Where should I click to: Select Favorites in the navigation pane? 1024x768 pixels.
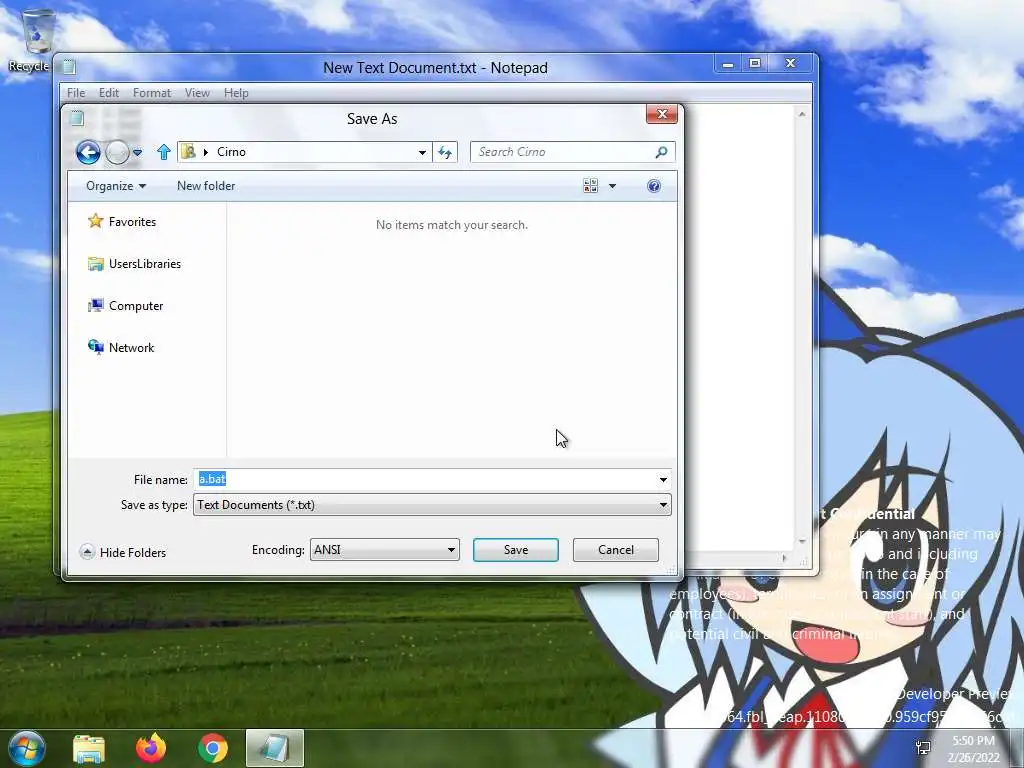coord(122,221)
